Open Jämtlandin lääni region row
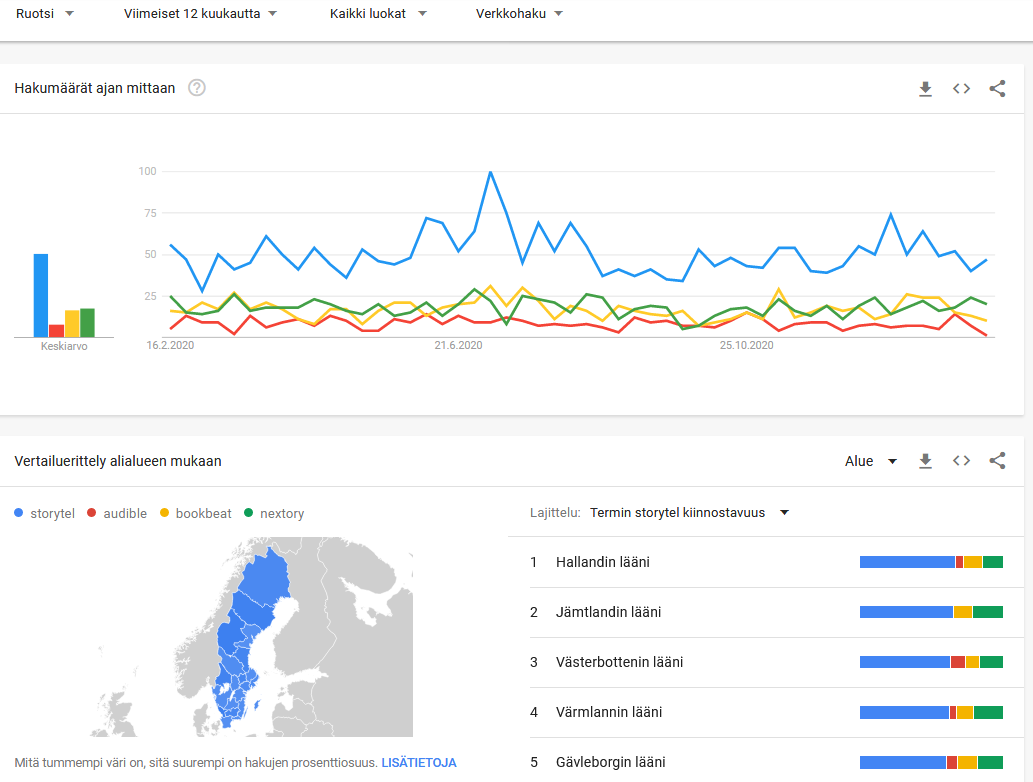The width and height of the screenshot is (1033, 782). 608,612
